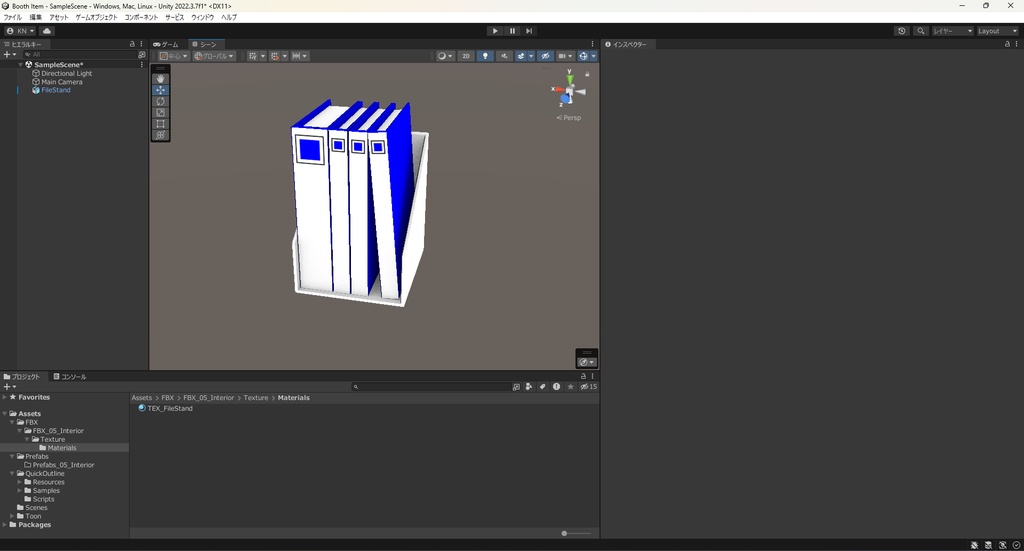
Task: Toggle scene lighting bulb
Action: 485,56
